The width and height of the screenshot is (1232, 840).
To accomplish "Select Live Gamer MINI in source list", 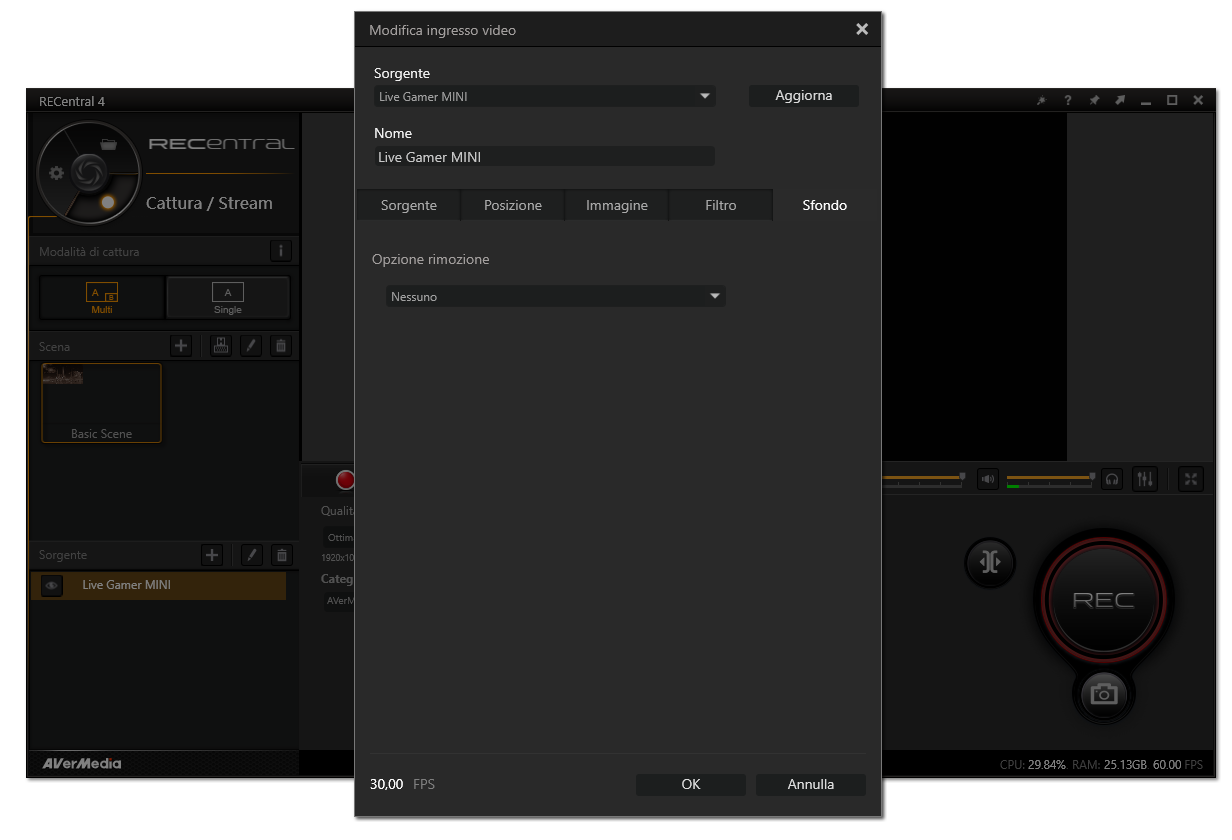I will pyautogui.click(x=160, y=586).
